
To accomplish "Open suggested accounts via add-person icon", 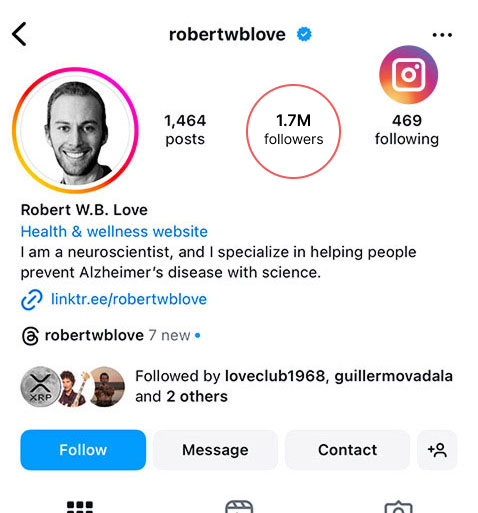I will 437,450.
